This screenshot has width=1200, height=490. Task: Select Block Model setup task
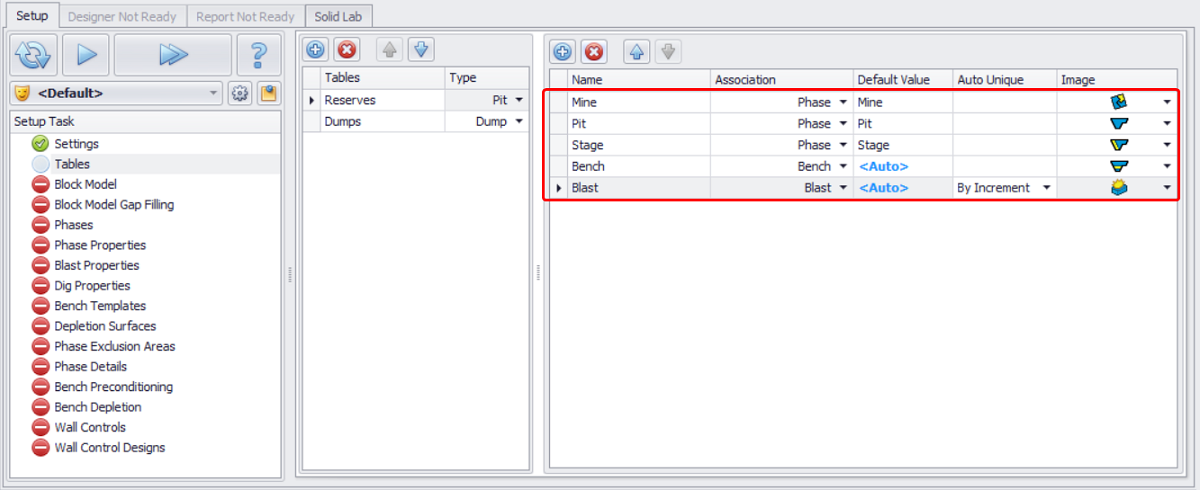point(85,184)
